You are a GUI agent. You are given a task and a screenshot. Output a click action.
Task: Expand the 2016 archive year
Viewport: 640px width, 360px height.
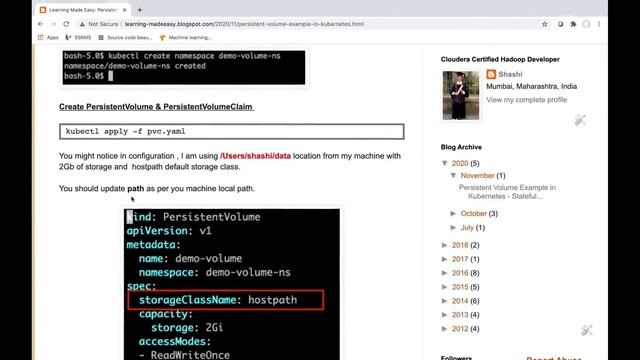(445, 273)
